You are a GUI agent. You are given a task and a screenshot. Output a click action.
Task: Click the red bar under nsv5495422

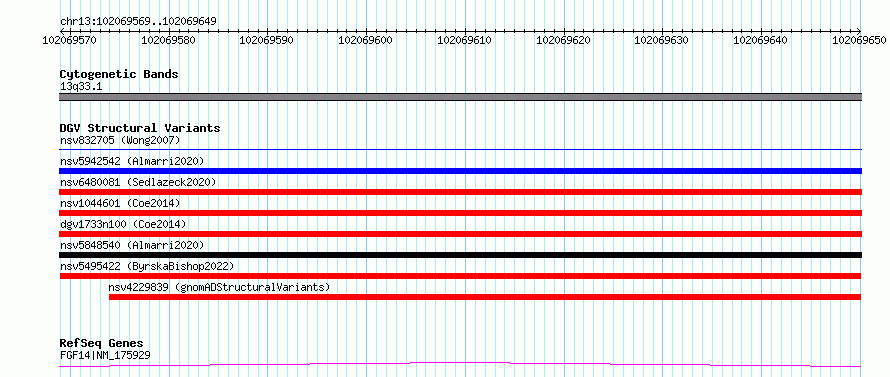coord(460,276)
